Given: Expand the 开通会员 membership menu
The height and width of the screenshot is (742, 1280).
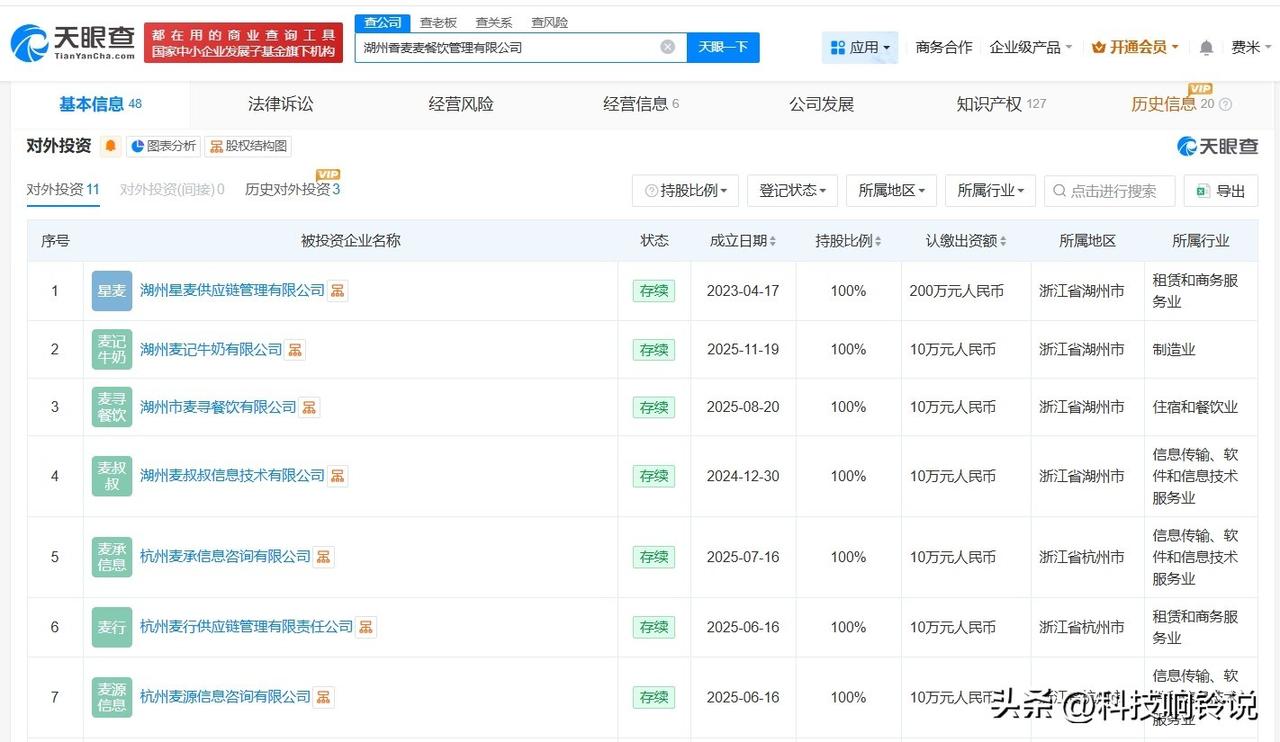Looking at the screenshot, I should point(1135,47).
